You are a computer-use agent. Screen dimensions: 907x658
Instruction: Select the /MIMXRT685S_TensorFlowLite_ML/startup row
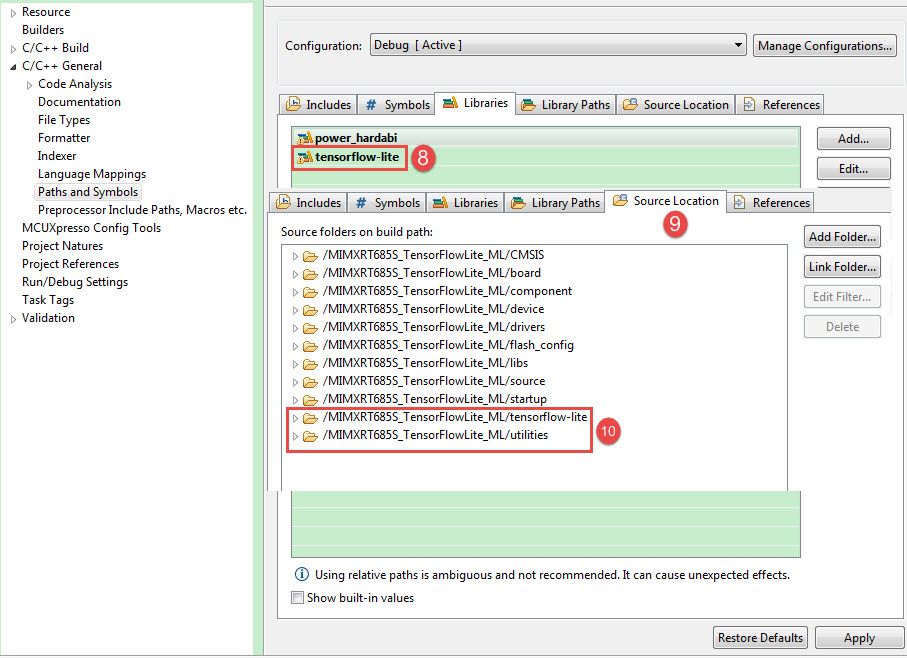coord(434,399)
